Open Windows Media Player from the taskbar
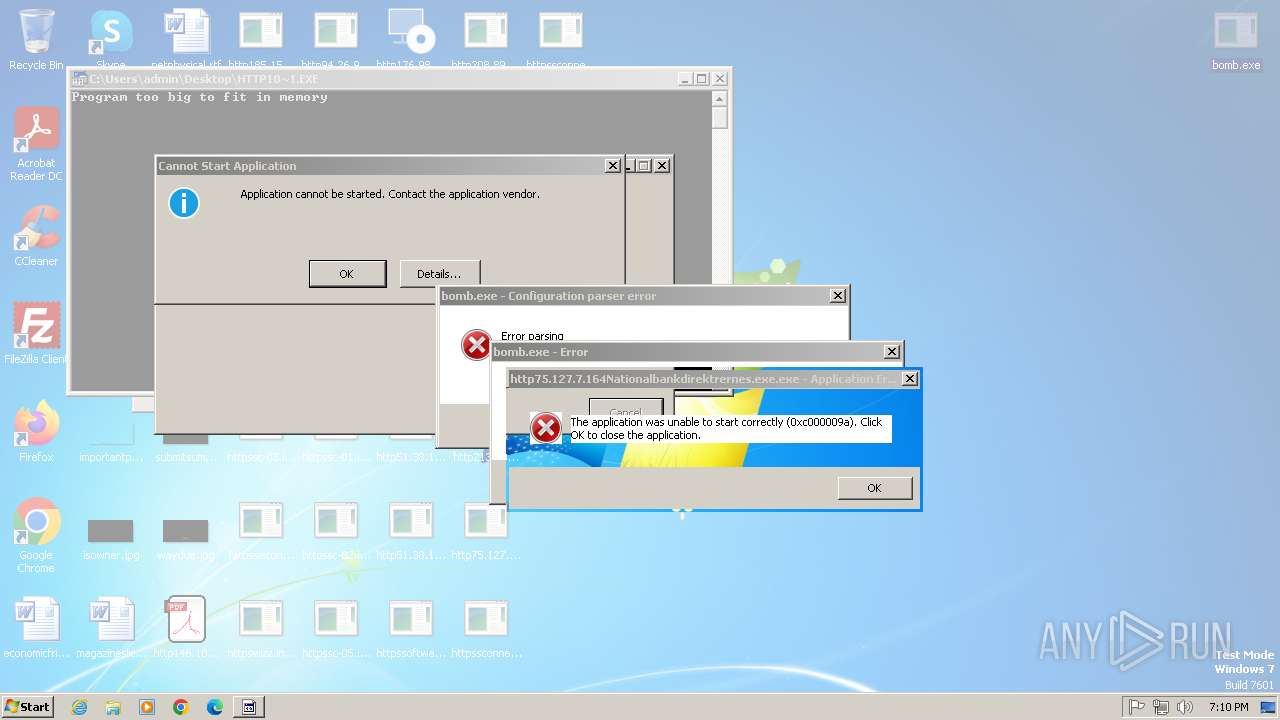Screen dimensions: 1280x720 147,707
